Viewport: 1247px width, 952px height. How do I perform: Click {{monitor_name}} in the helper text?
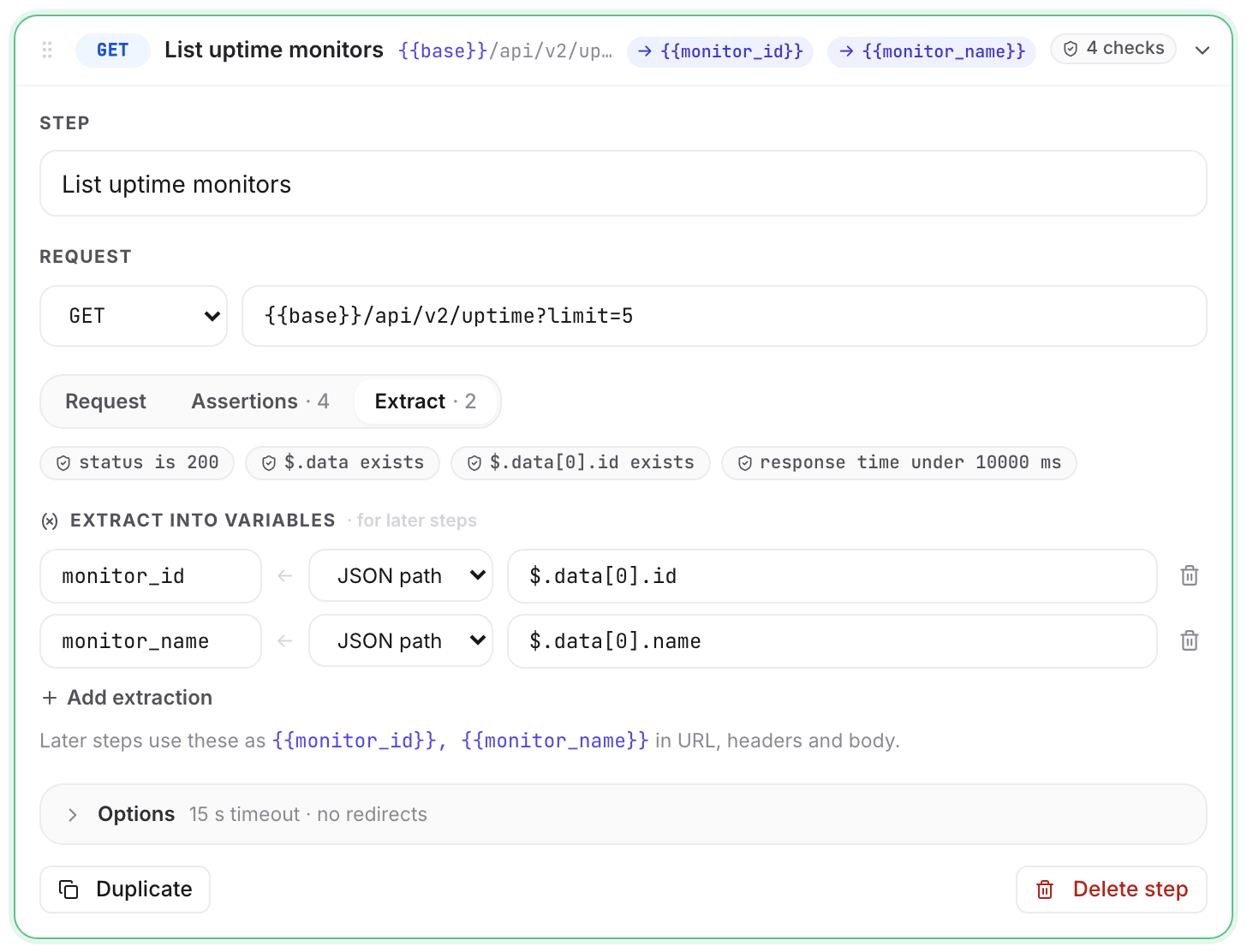click(555, 741)
